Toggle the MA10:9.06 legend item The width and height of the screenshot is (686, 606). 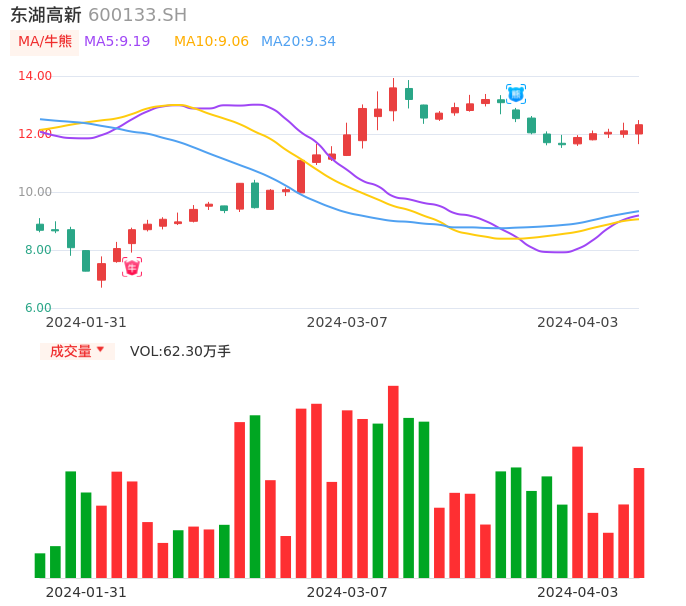coord(211,42)
